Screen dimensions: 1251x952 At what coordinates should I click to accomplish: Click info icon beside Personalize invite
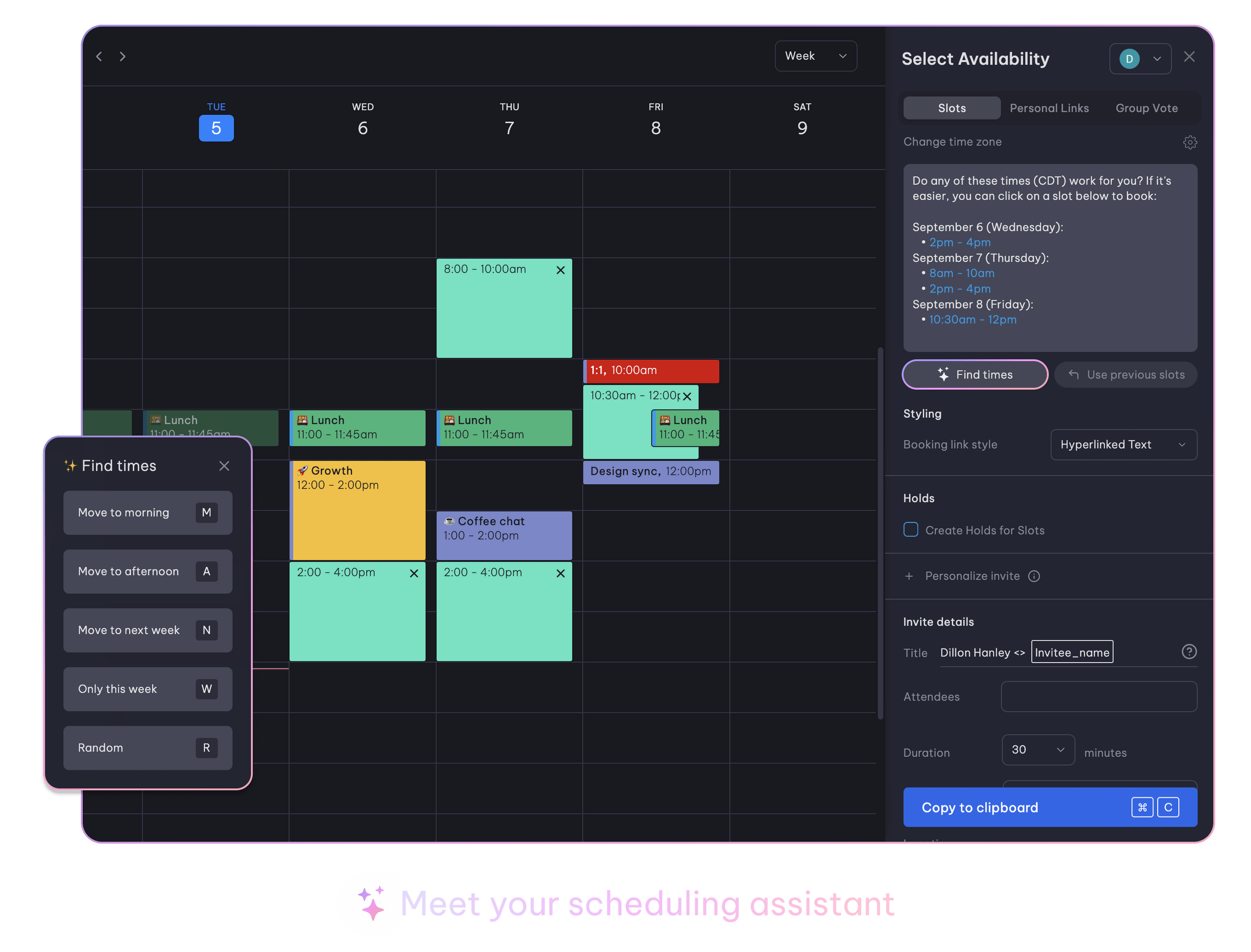[1034, 576]
